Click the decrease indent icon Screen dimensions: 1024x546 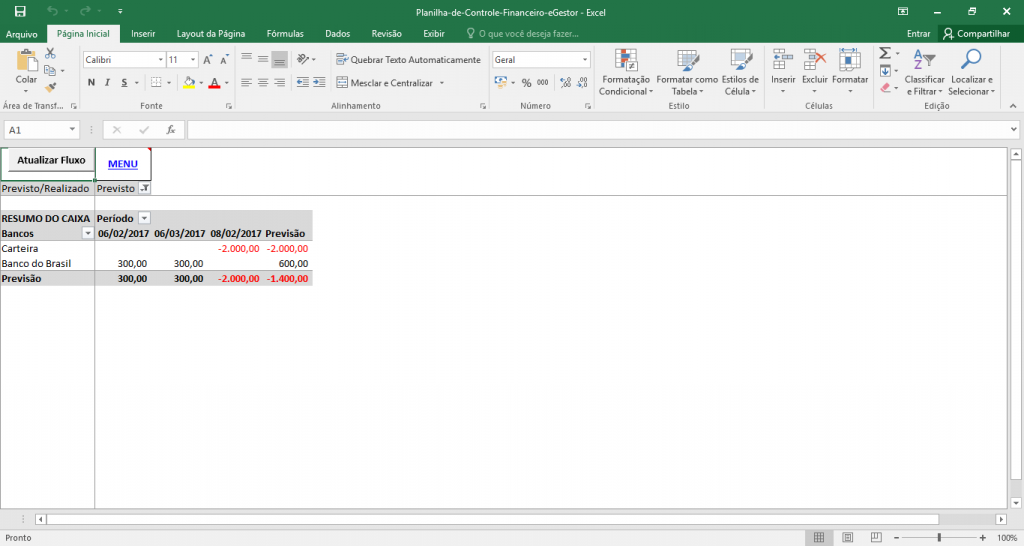click(x=302, y=82)
